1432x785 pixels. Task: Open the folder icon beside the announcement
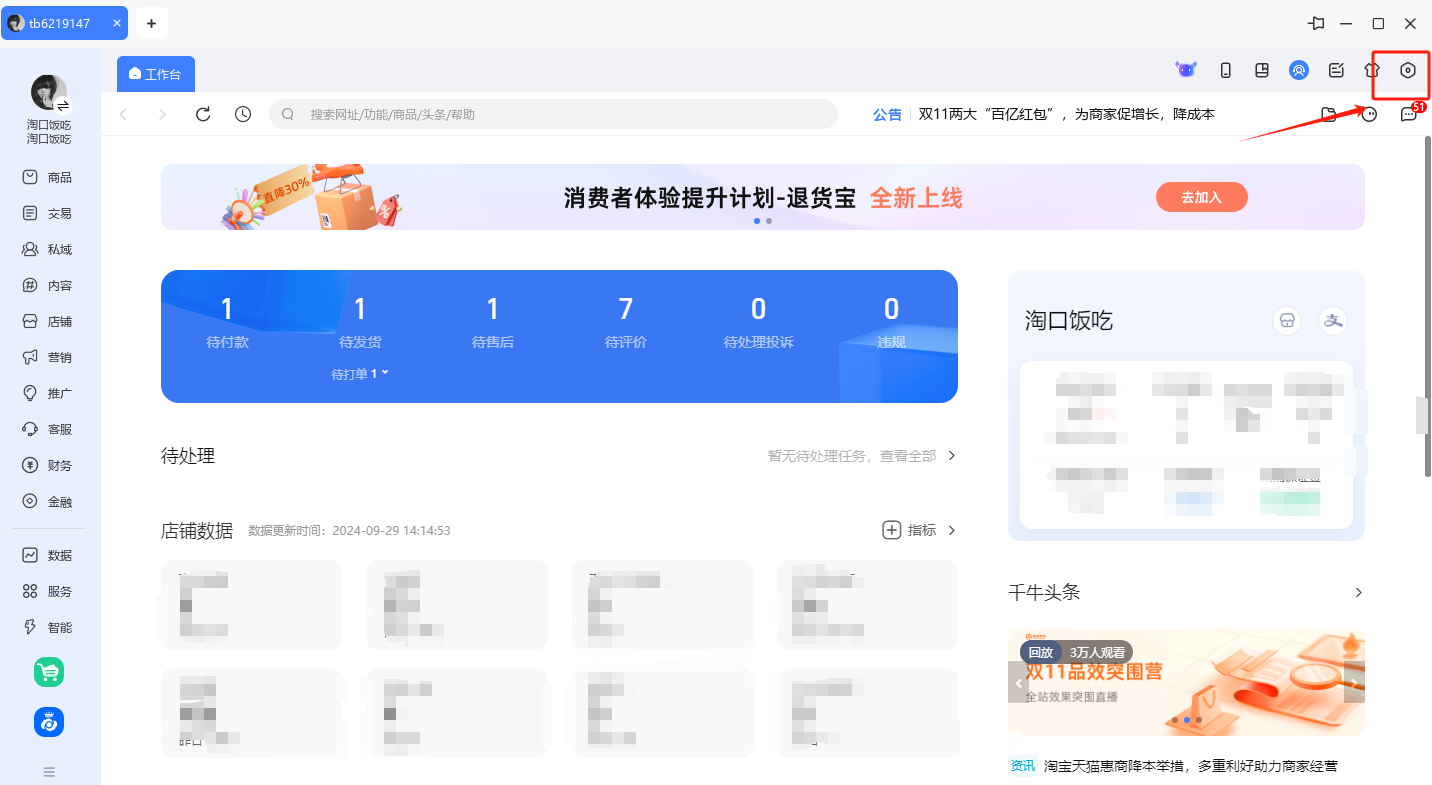(1329, 114)
